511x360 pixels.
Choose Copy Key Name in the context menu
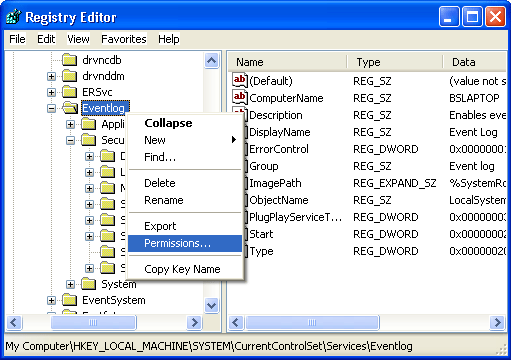pyautogui.click(x=185, y=269)
